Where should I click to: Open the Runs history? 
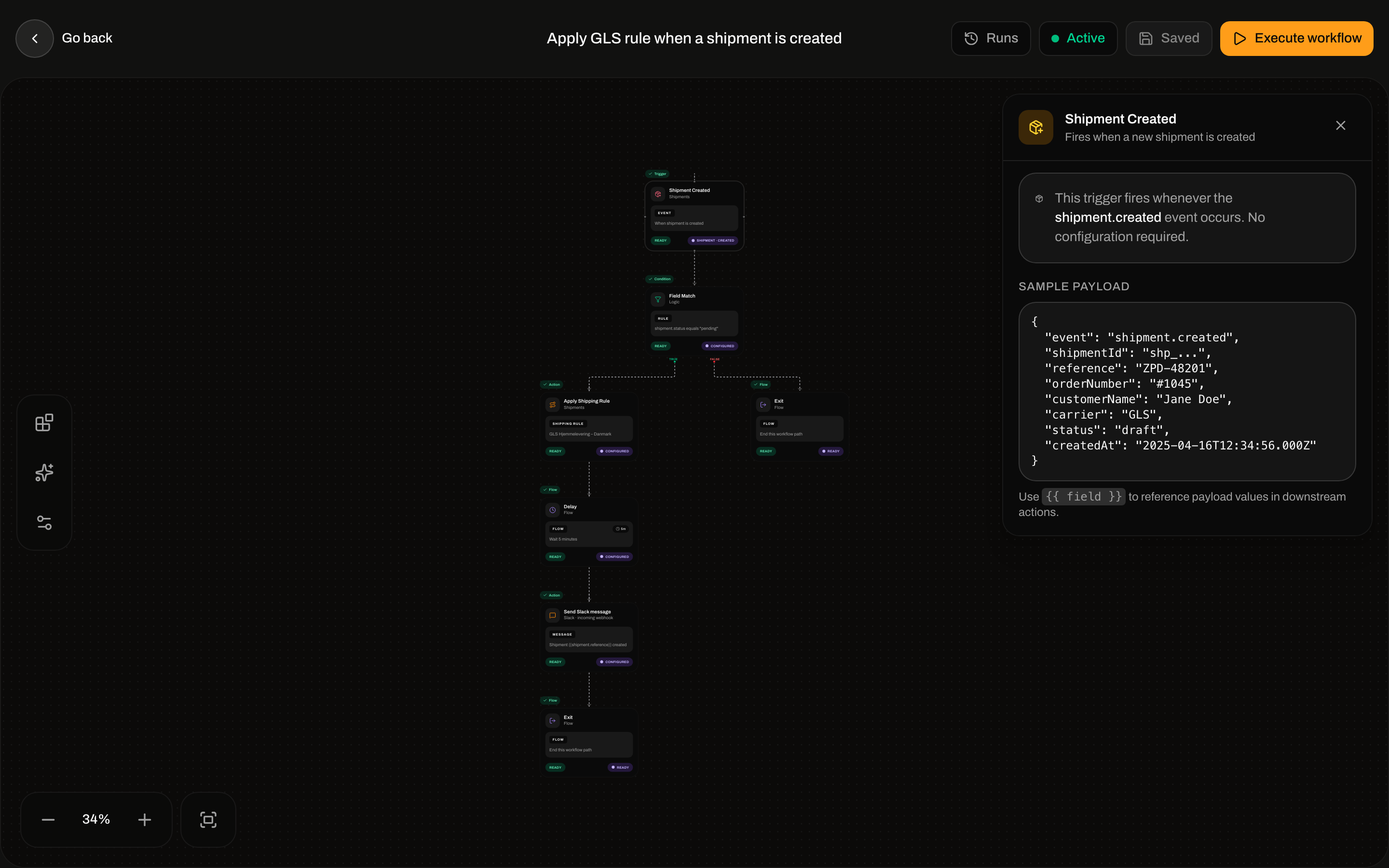[991, 39]
